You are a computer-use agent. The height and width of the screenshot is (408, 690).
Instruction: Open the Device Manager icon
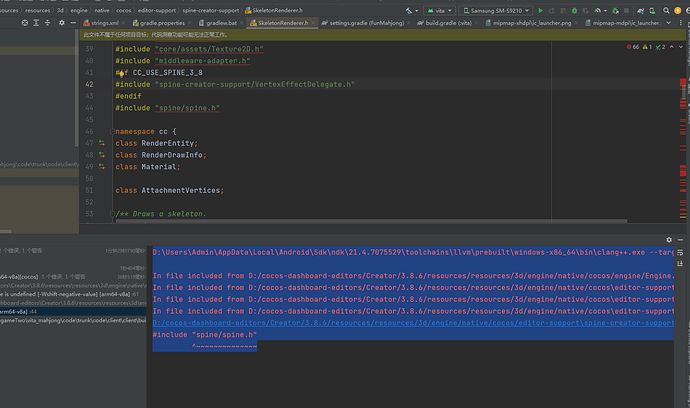click(652, 11)
